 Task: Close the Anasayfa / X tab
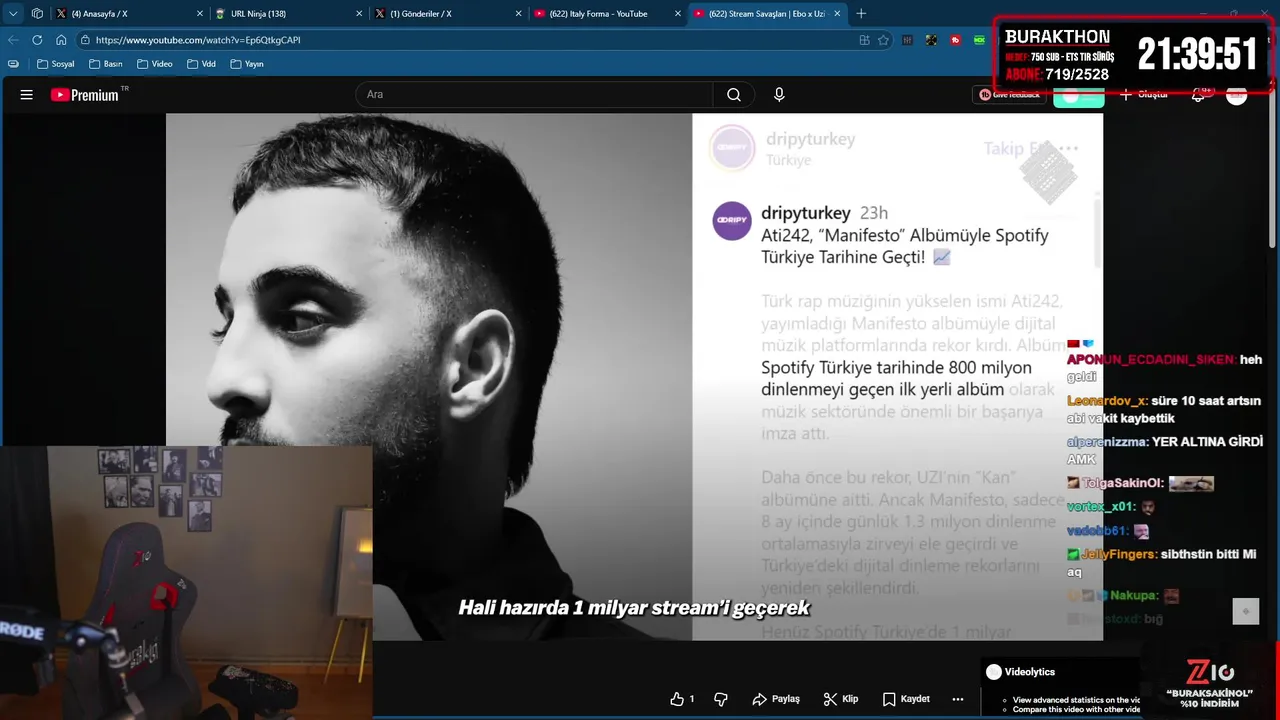coord(198,14)
